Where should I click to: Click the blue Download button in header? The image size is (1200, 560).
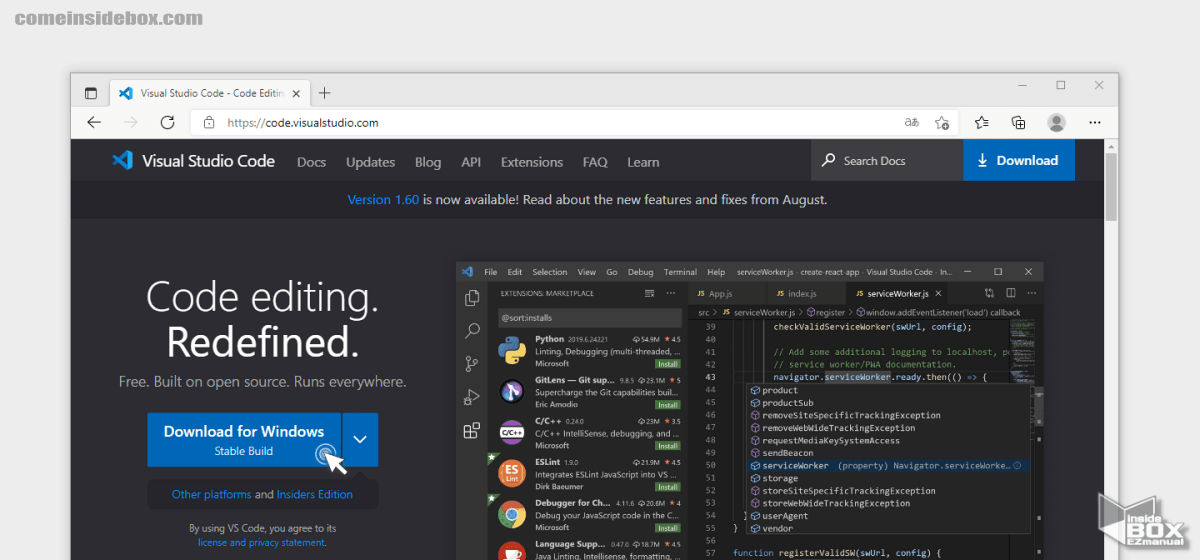[1018, 160]
